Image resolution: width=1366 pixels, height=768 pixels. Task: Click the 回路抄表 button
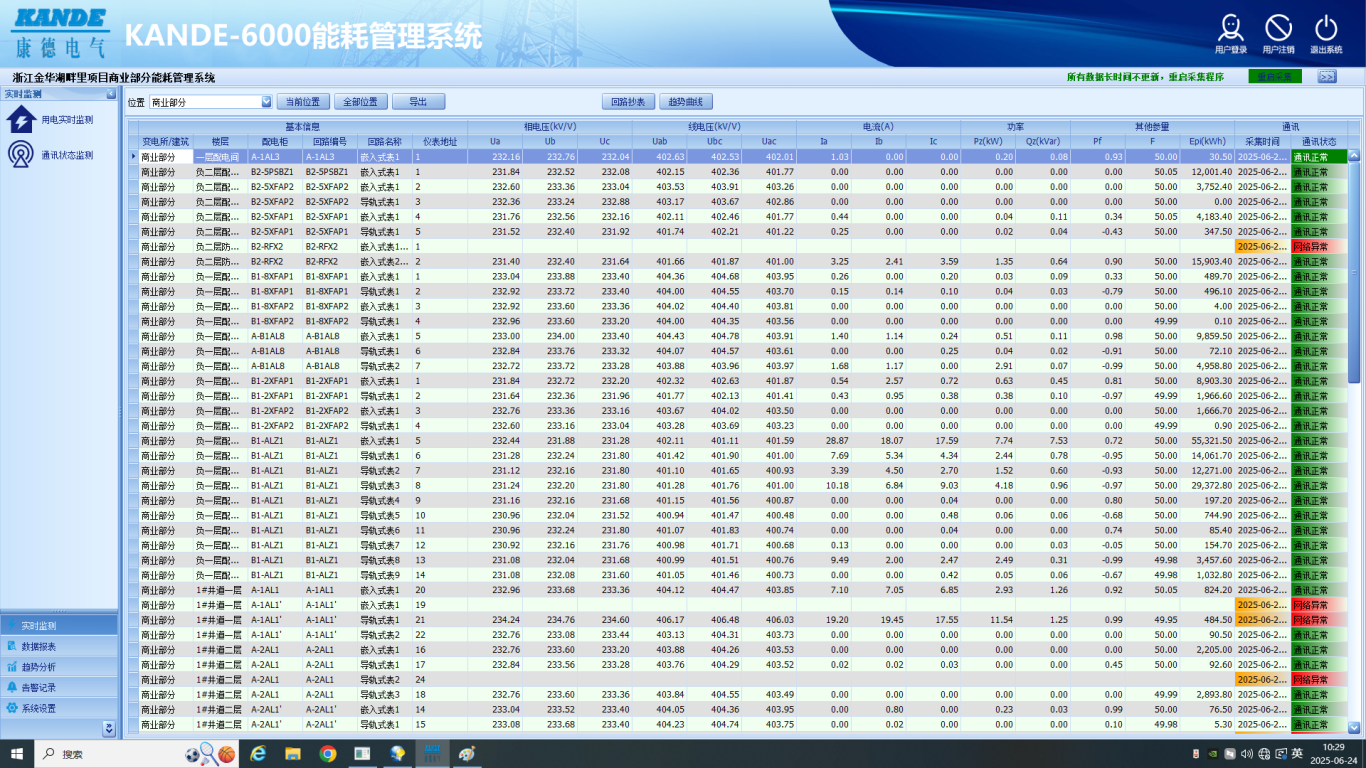pyautogui.click(x=629, y=102)
